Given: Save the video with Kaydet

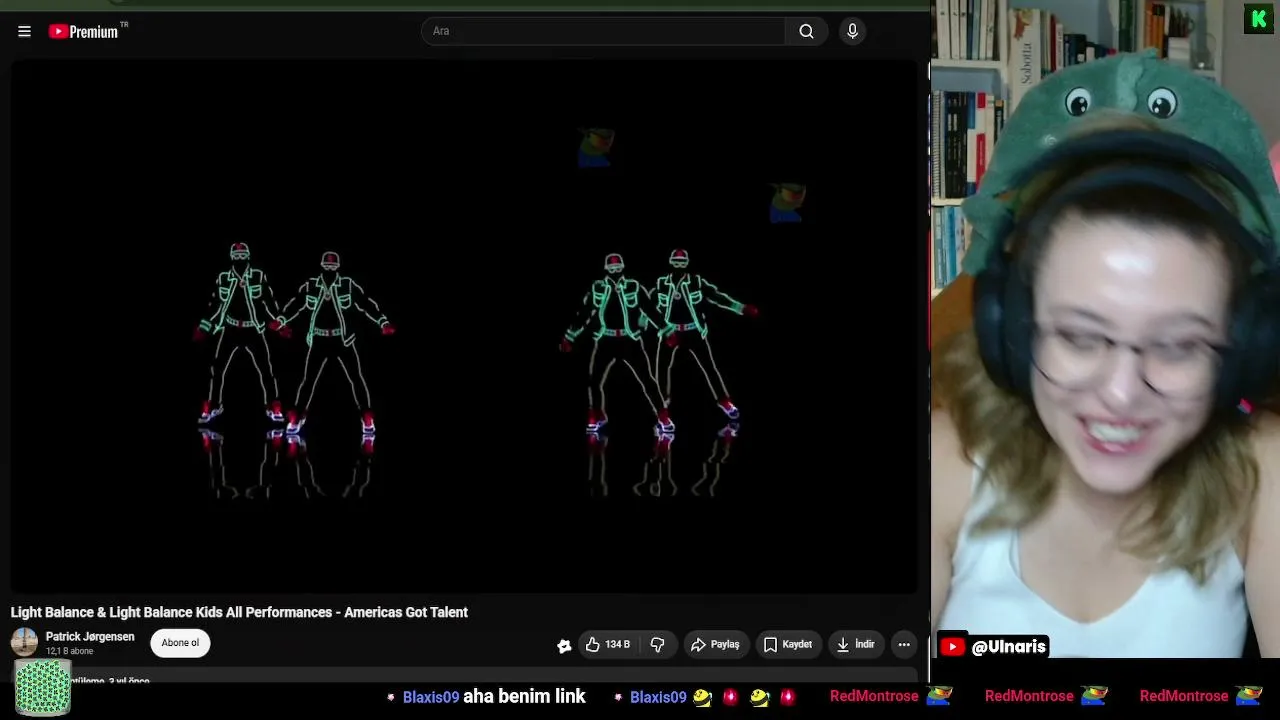Looking at the screenshot, I should click(x=788, y=645).
